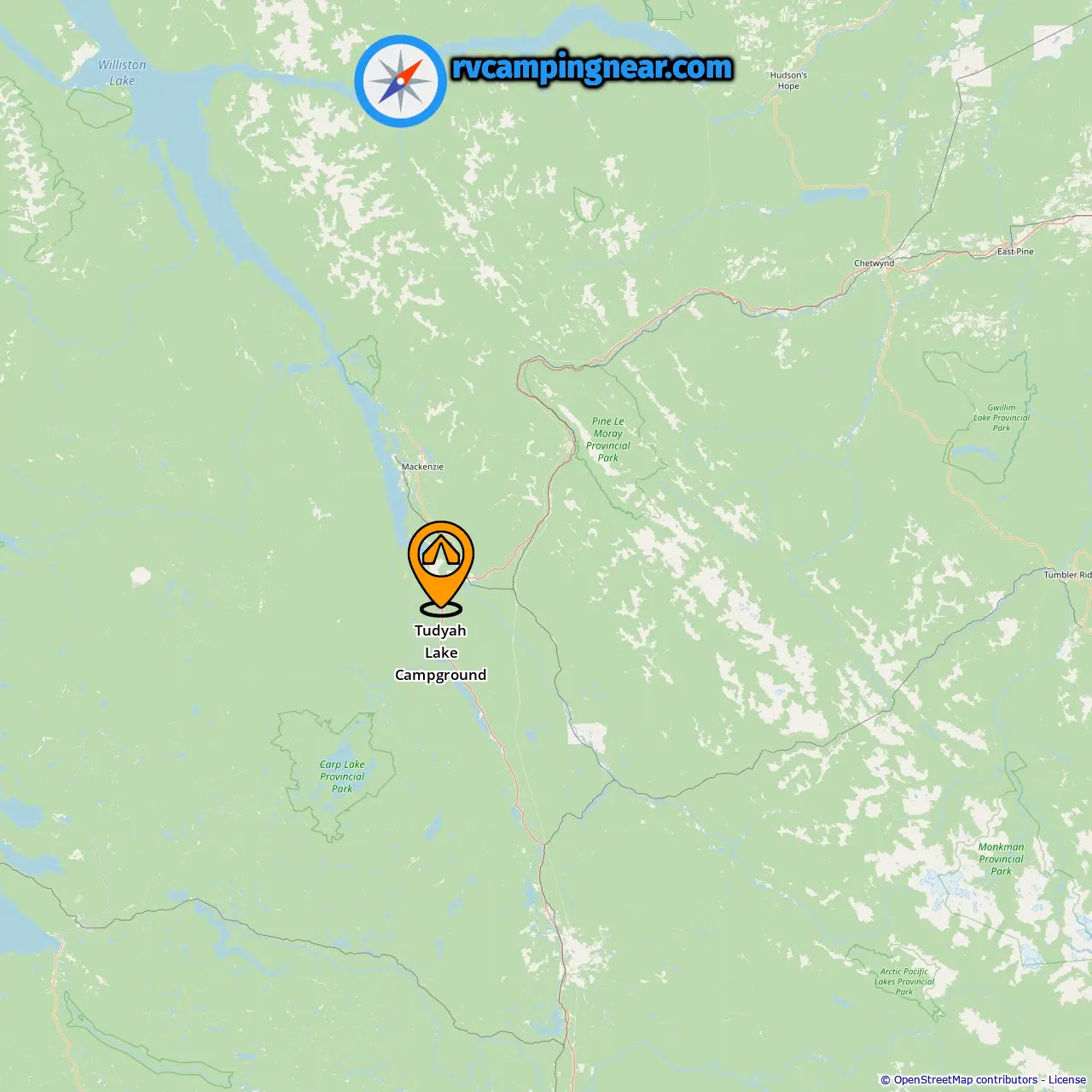This screenshot has width=1092, height=1092.
Task: Select Pine Le Moray Provincial Park label
Action: 608,439
